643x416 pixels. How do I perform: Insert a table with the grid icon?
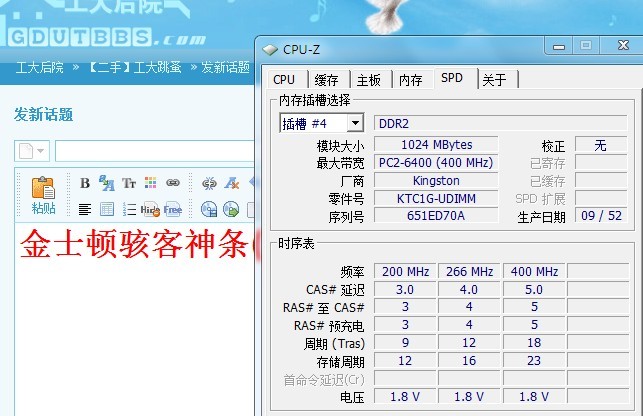(107, 209)
